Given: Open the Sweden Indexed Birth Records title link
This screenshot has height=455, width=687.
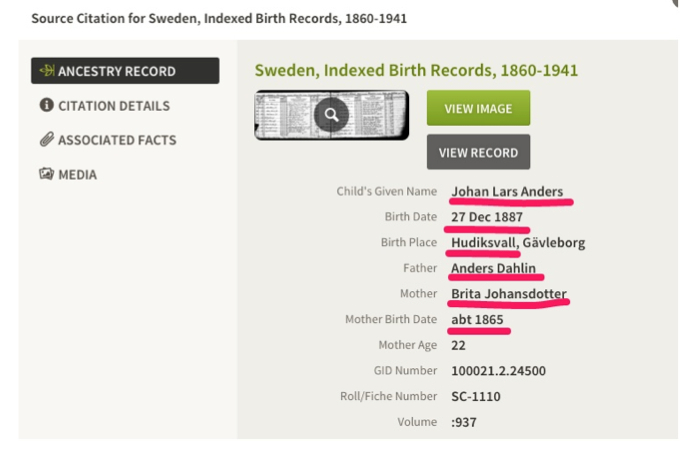Looking at the screenshot, I should point(416,70).
